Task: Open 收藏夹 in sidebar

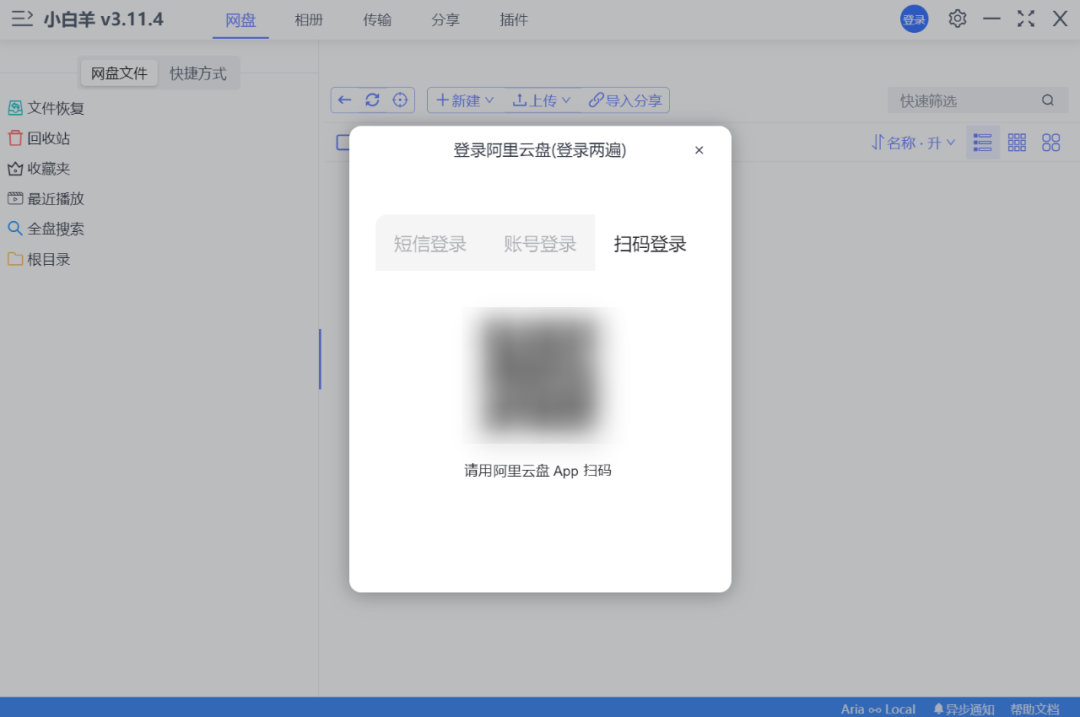Action: (x=39, y=169)
